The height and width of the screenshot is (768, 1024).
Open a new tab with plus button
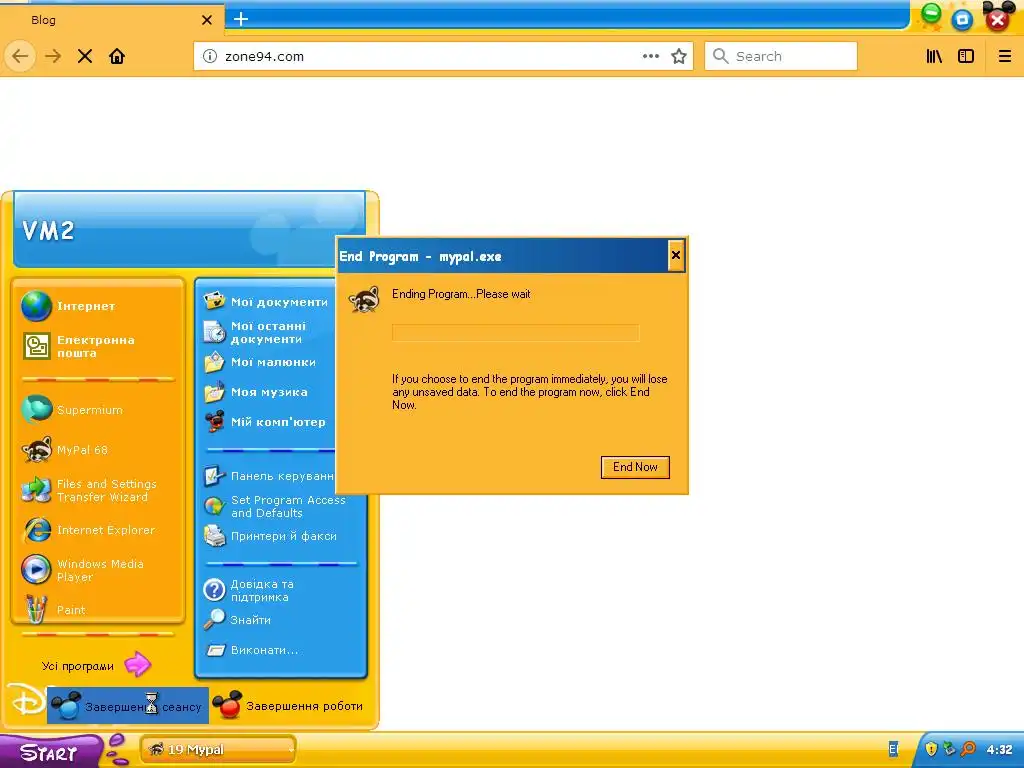point(241,19)
